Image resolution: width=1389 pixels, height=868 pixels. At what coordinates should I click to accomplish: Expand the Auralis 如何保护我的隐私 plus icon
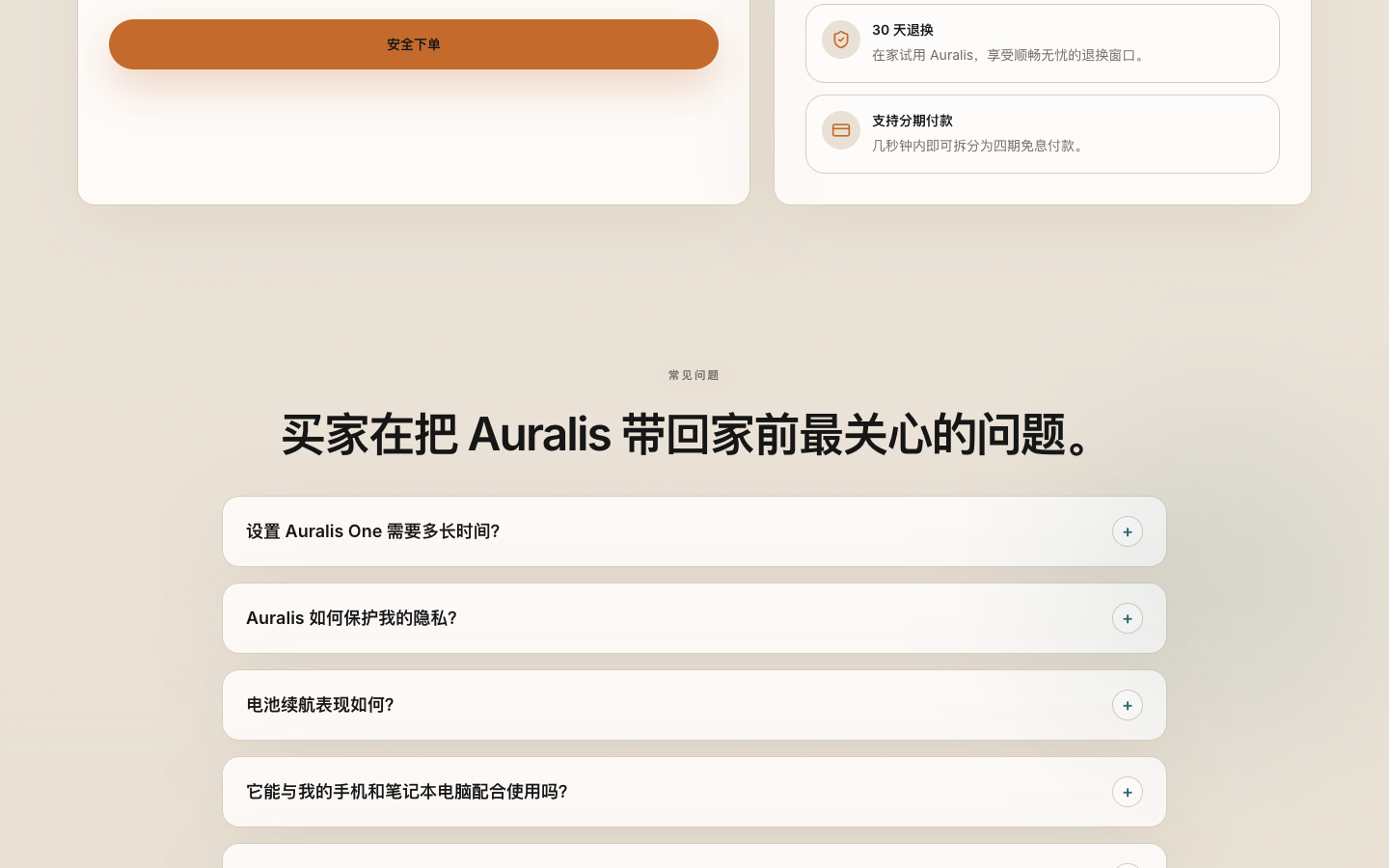click(1127, 618)
